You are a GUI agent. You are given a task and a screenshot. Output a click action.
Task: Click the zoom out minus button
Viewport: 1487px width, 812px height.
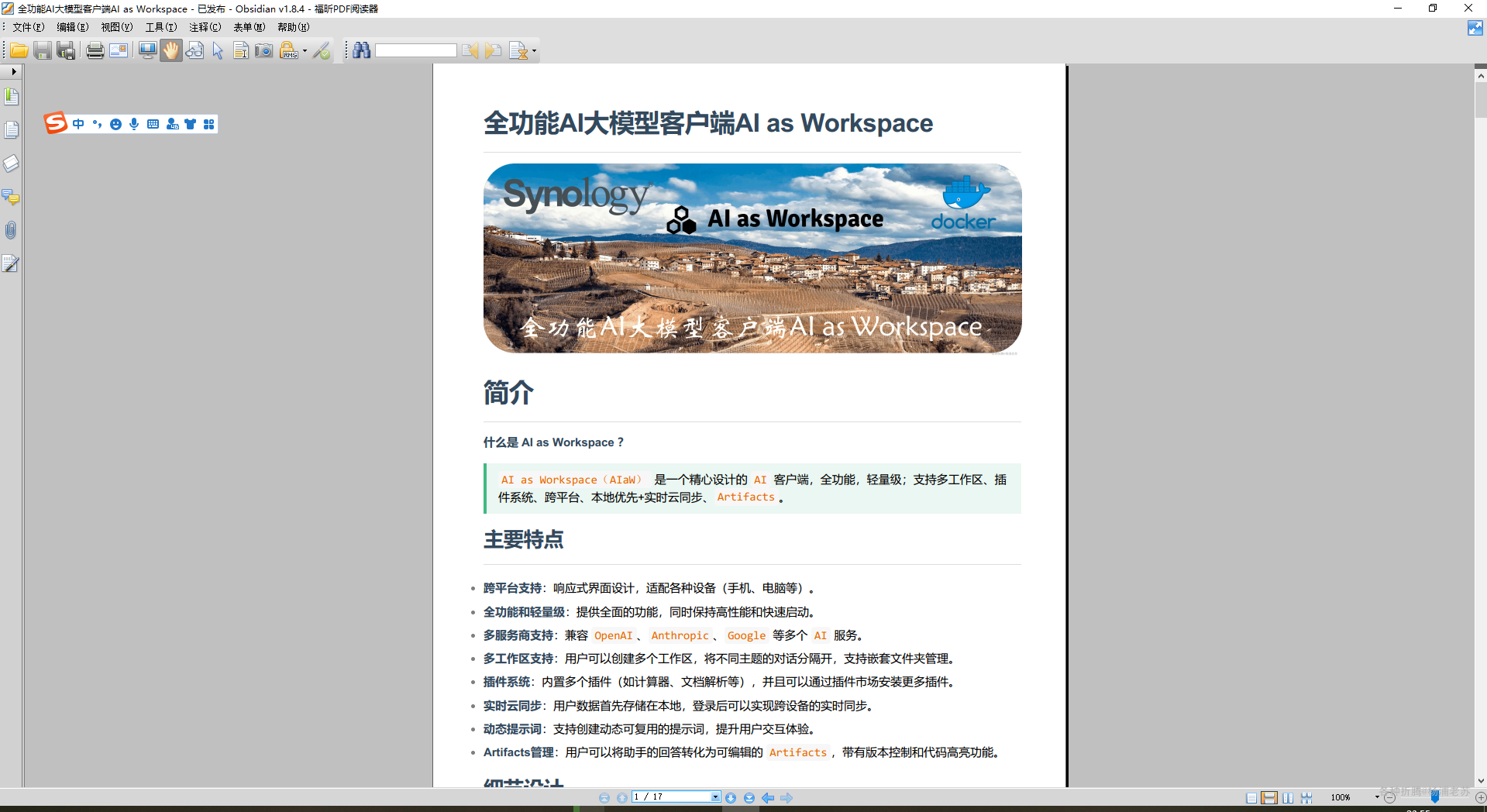[x=1389, y=797]
